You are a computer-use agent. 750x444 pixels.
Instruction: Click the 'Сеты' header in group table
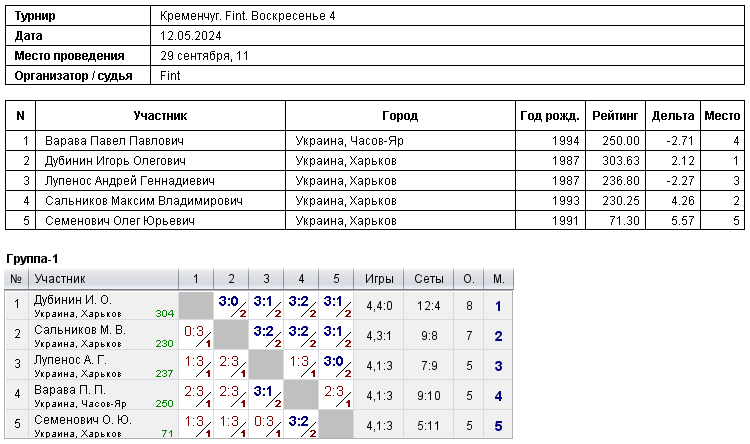pyautogui.click(x=429, y=279)
